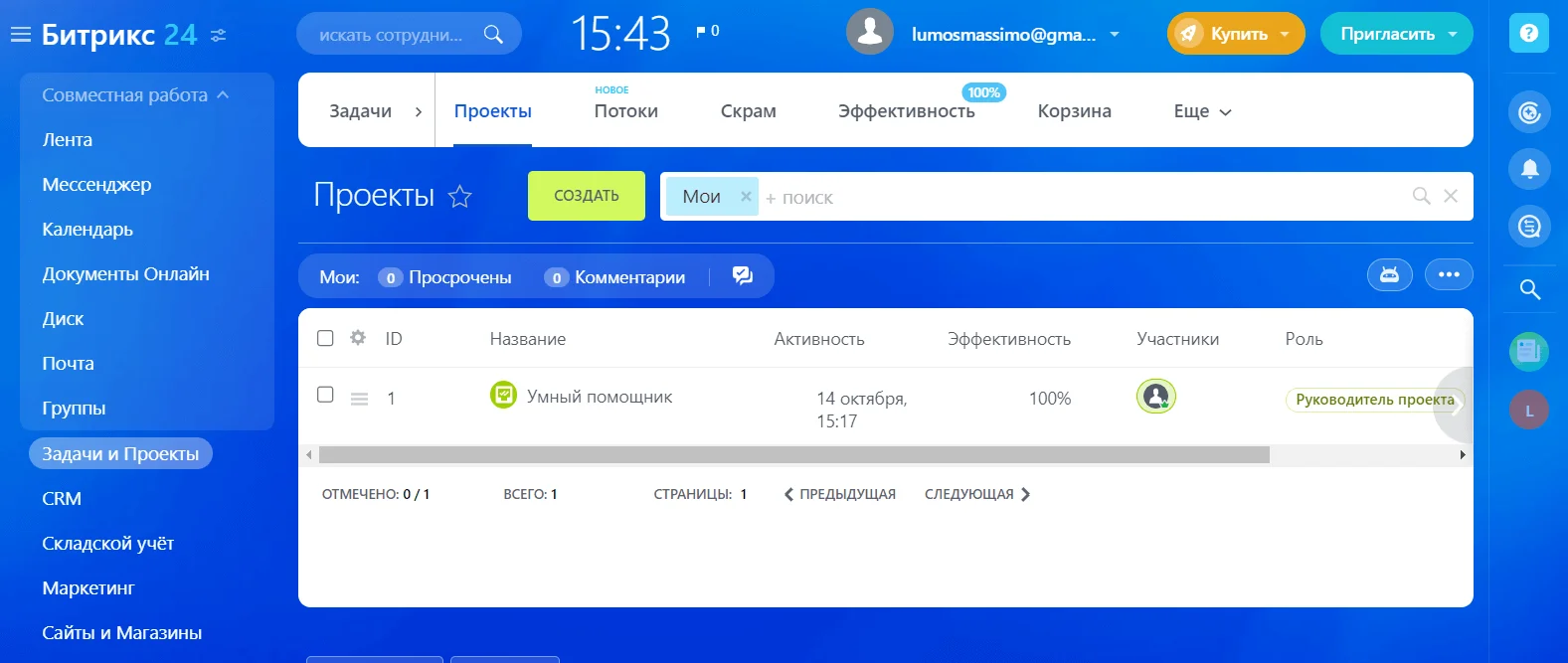Toggle the select-all checkbox in table header
The image size is (1568, 663).
325,338
